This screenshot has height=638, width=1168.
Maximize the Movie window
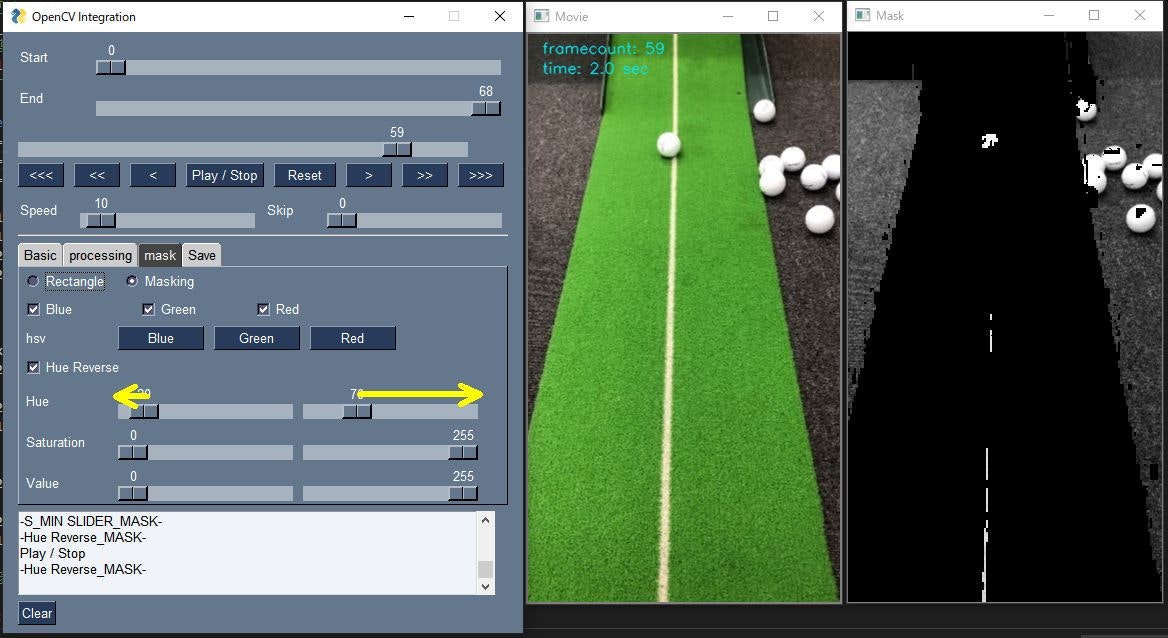pos(773,16)
